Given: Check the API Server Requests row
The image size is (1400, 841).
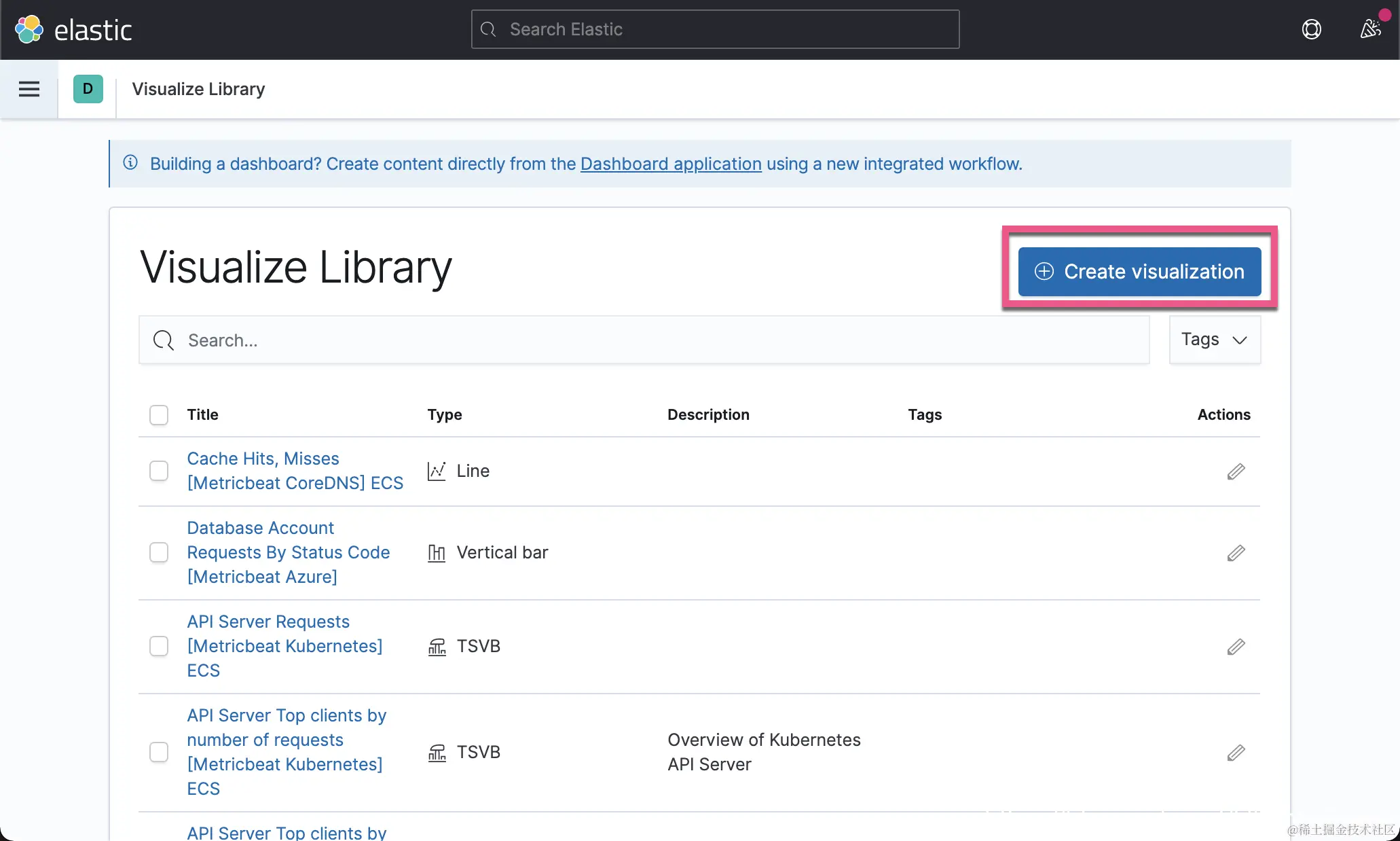Looking at the screenshot, I should [x=159, y=646].
